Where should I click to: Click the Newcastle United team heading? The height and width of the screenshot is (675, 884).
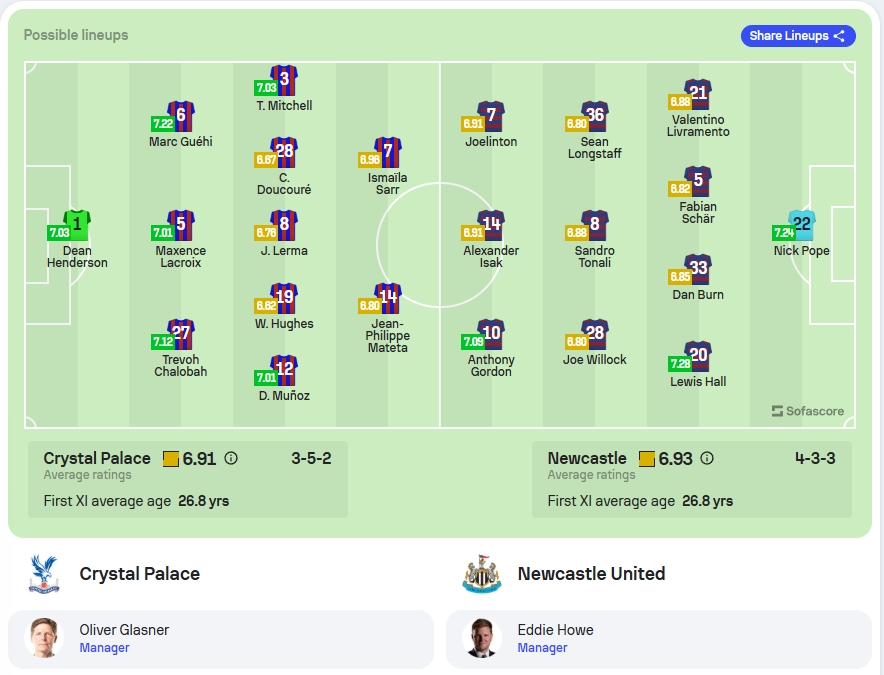(x=591, y=573)
